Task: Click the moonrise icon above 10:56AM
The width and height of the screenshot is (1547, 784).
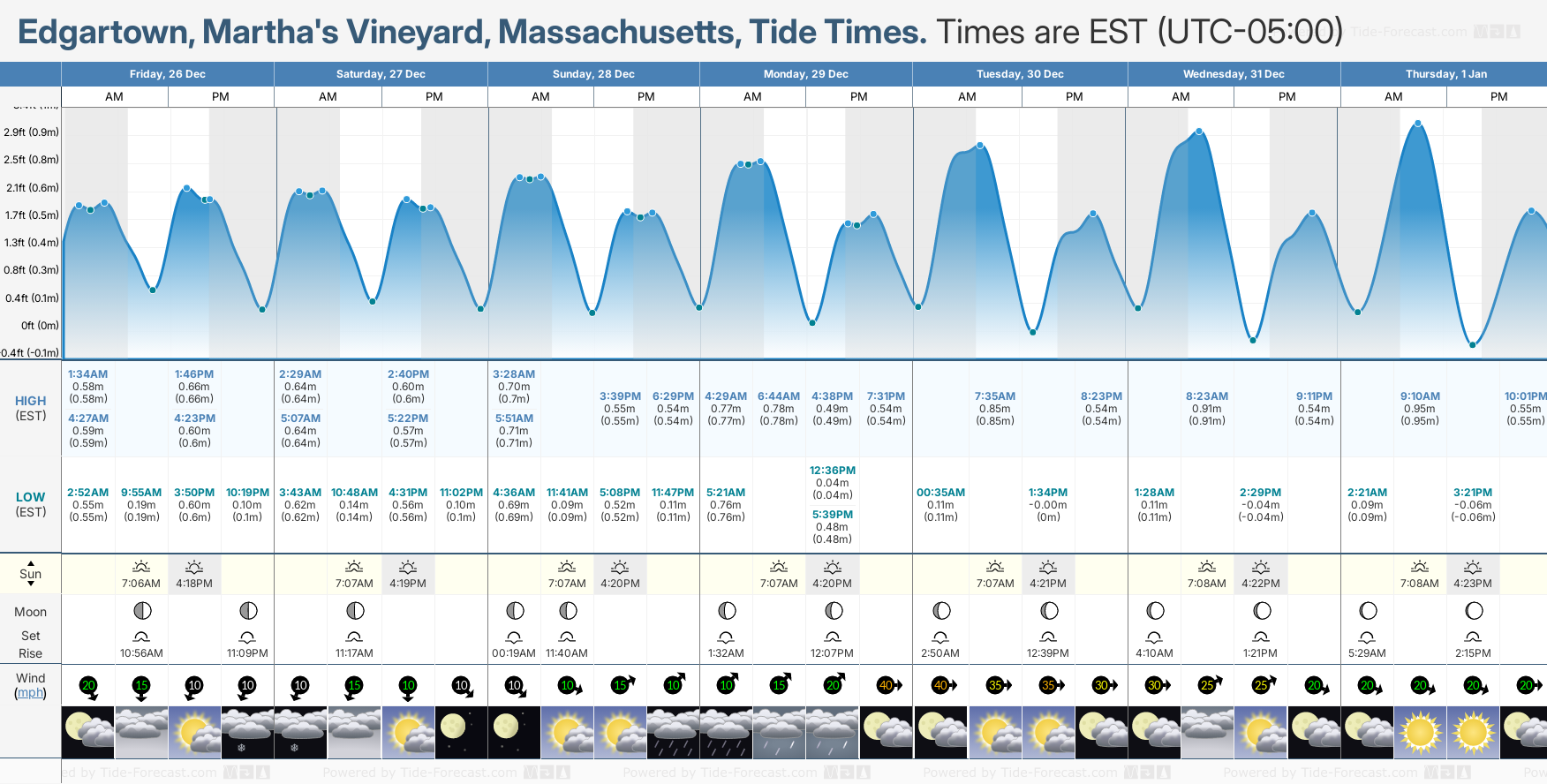Action: pos(141,637)
